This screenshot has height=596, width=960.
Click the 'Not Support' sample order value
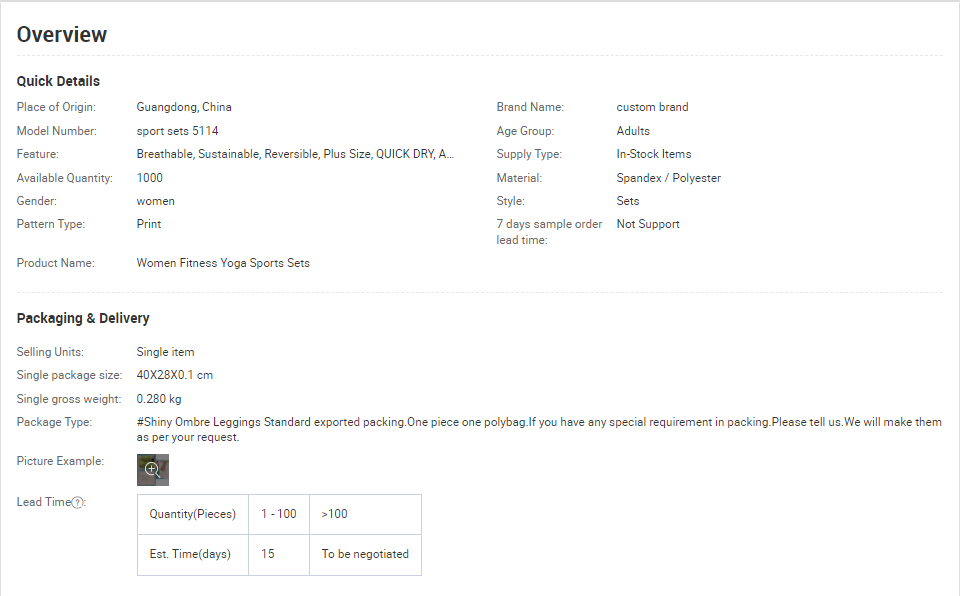(x=648, y=224)
